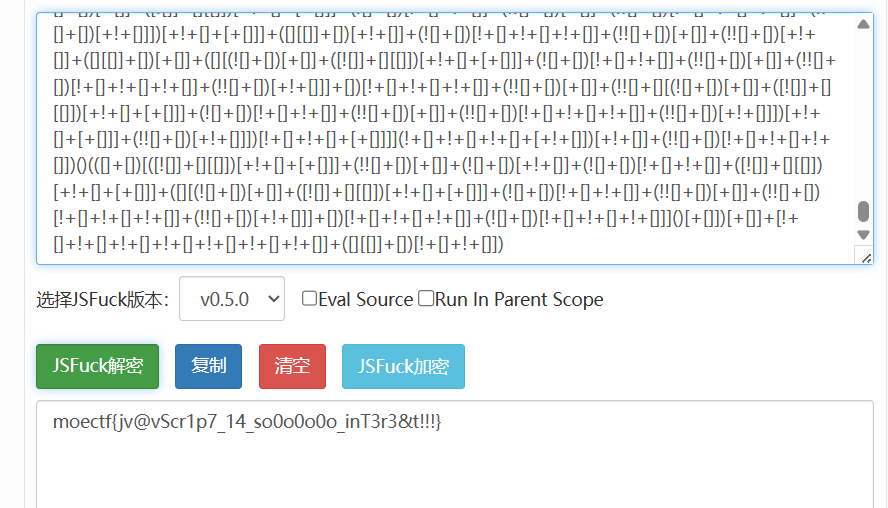Click the scrollbar down arrow in code box
This screenshot has width=888, height=508.
coord(864,235)
